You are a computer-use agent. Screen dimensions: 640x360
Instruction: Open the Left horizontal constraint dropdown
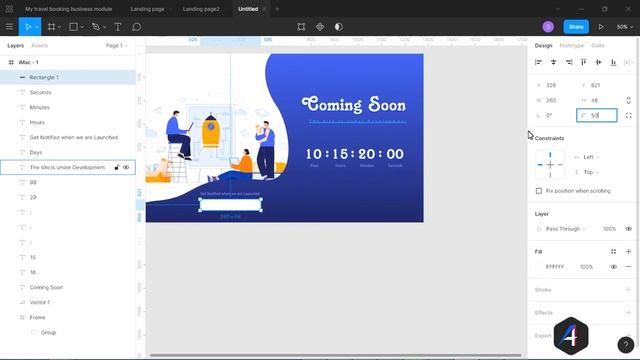click(591, 157)
